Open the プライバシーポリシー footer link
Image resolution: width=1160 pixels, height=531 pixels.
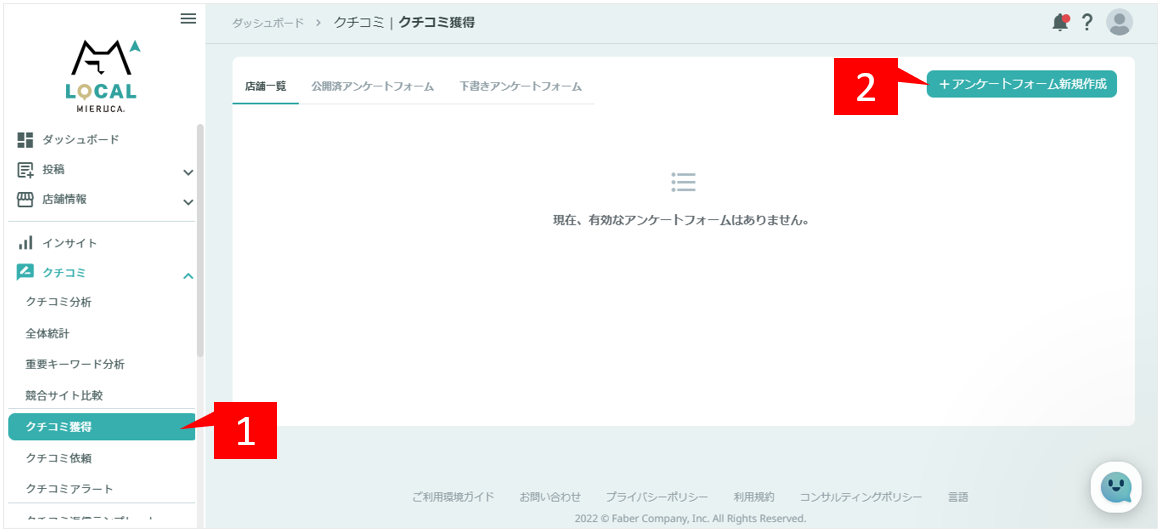coord(657,497)
